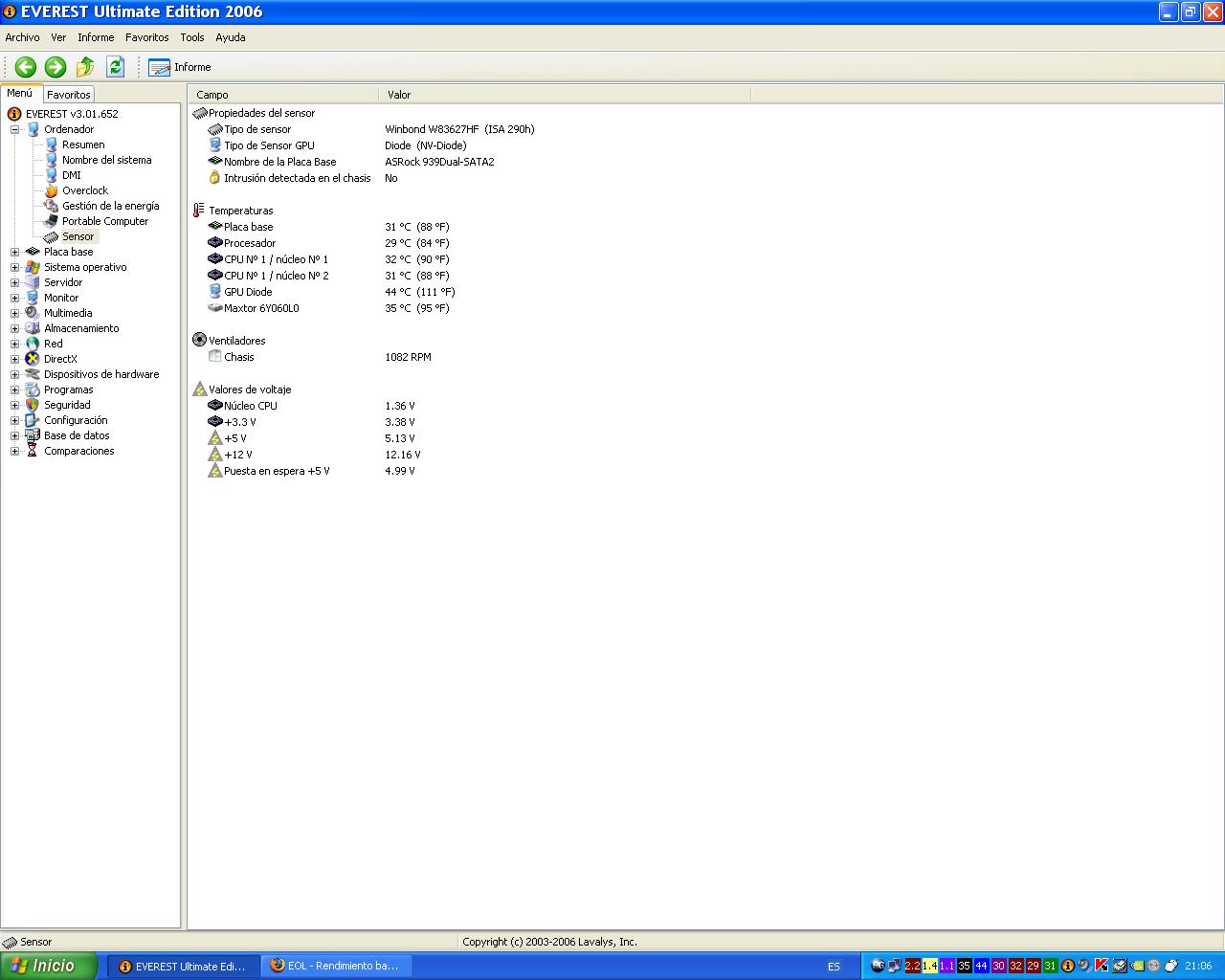
Task: Open the Ayuda menu
Action: (231, 37)
